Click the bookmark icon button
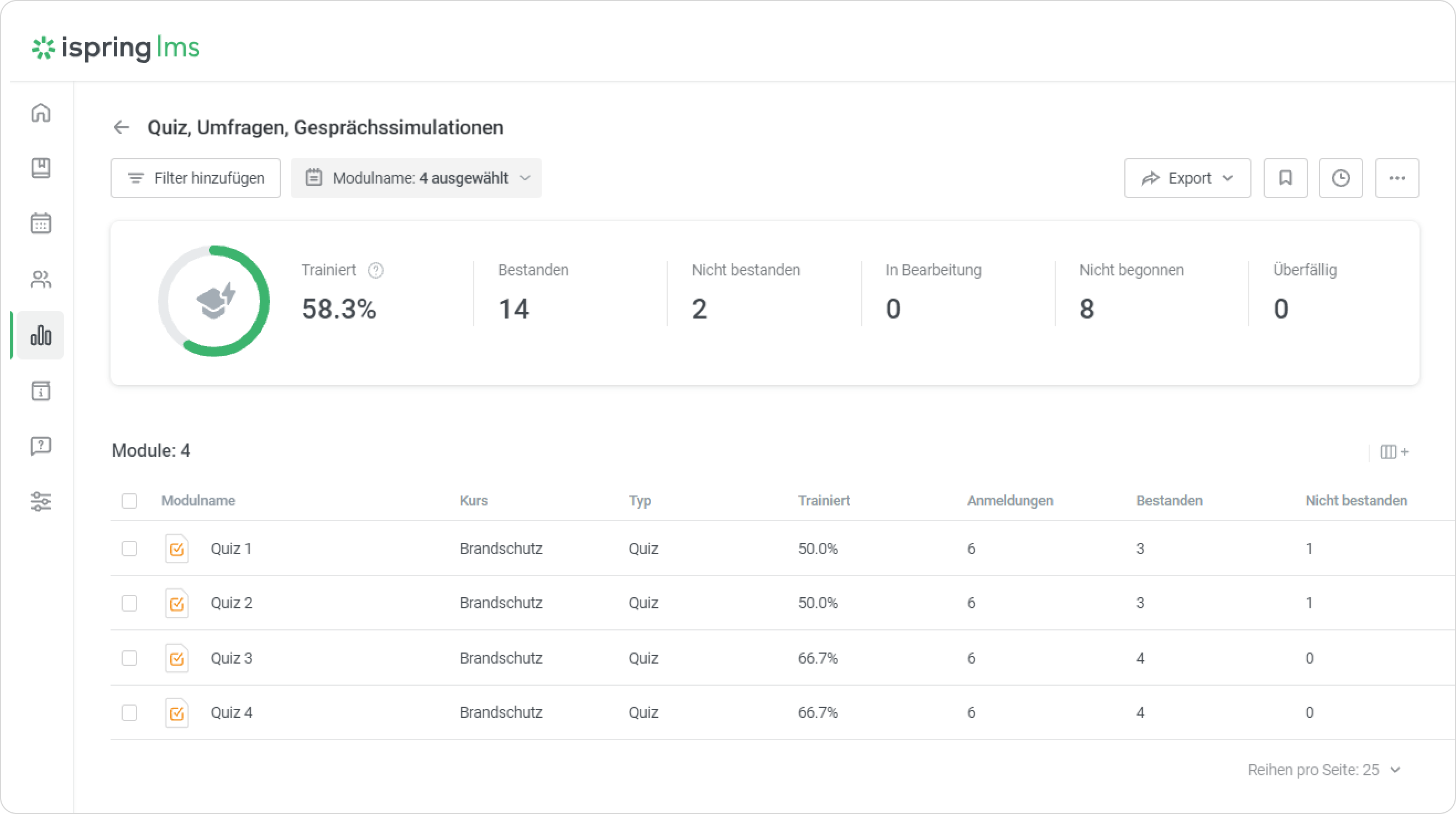The image size is (1456, 814). tap(1285, 178)
